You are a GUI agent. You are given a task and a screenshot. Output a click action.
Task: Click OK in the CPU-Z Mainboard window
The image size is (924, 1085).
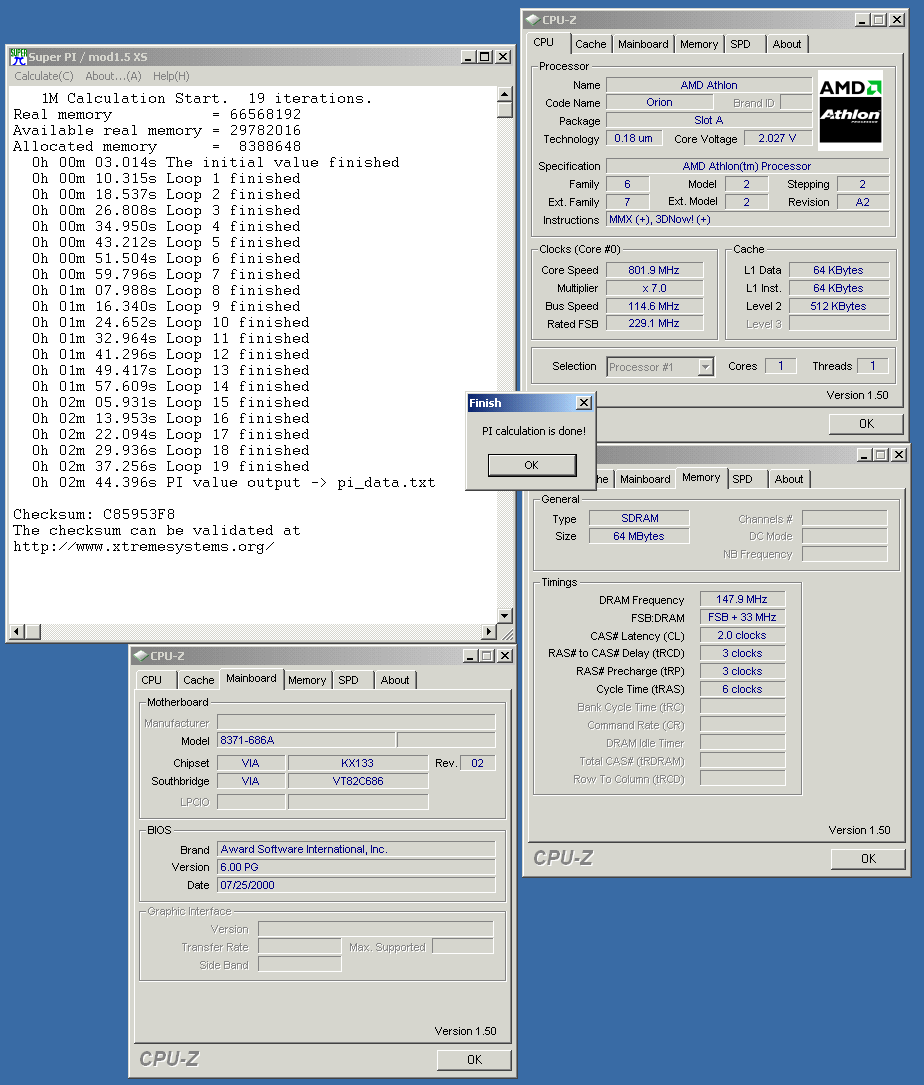pyautogui.click(x=474, y=1059)
